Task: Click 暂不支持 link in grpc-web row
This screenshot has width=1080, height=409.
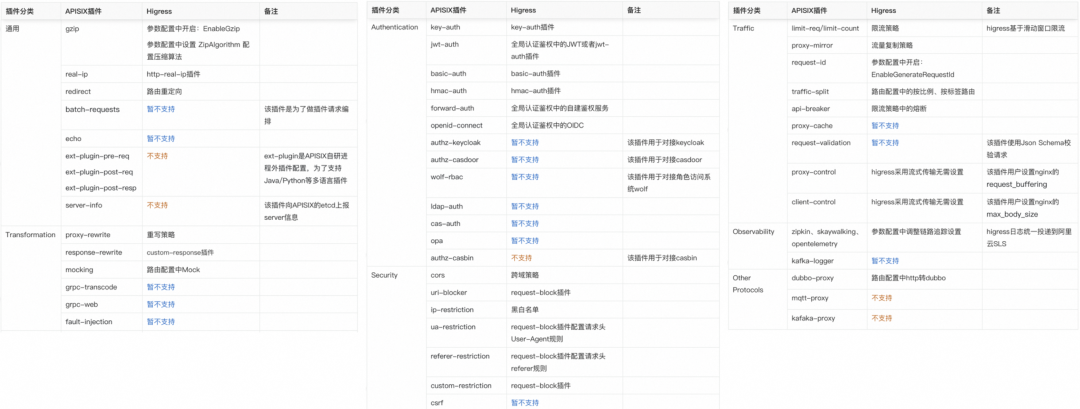Action: click(160, 304)
